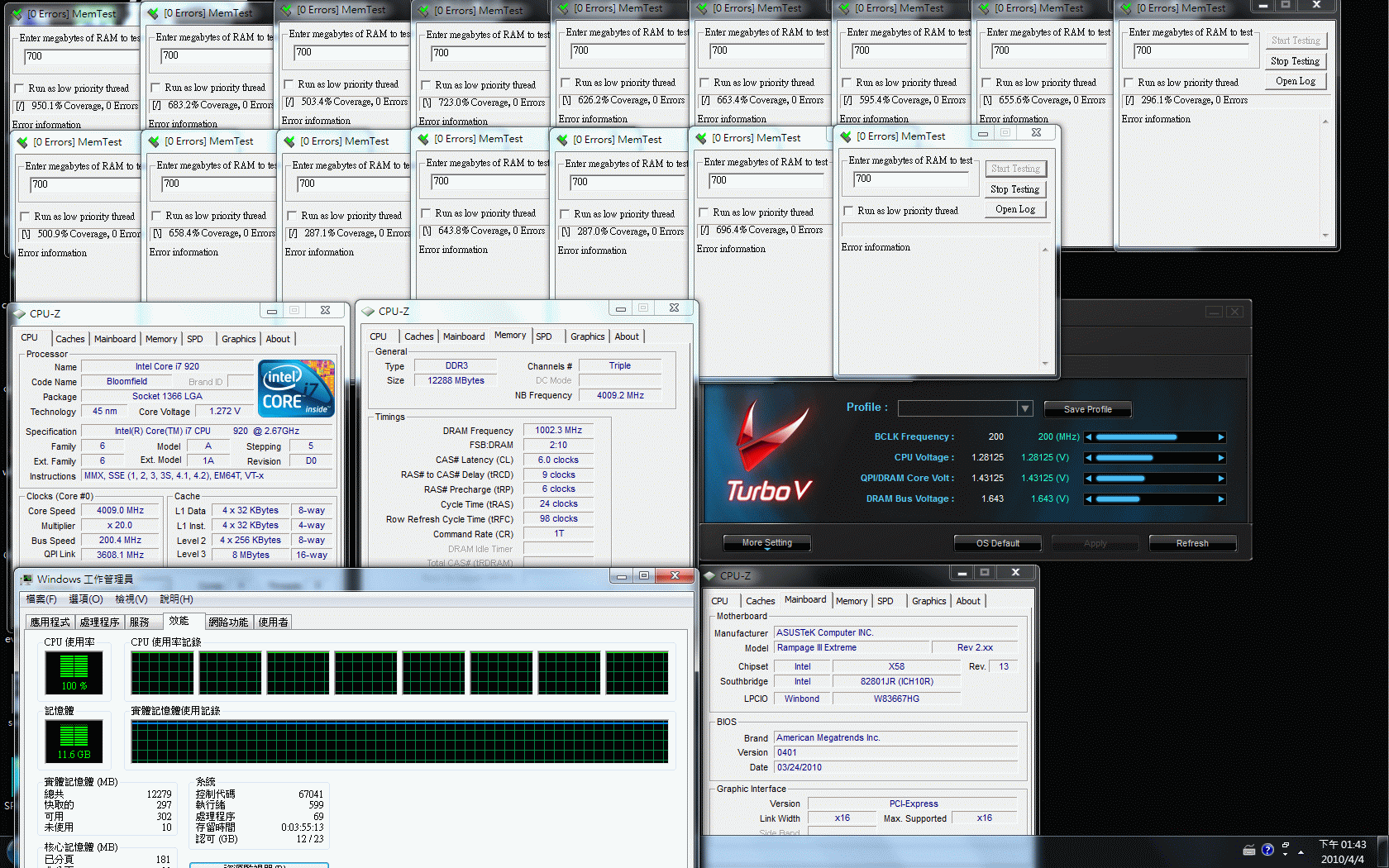Open 選項(O) menu in Task Manager
Viewport: 1389px width, 868px height.
pyautogui.click(x=86, y=599)
